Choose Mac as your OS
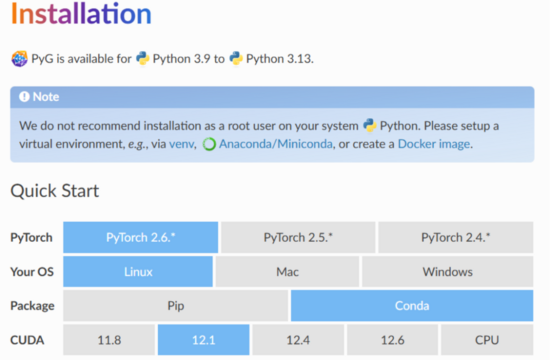The height and width of the screenshot is (360, 550). click(287, 272)
